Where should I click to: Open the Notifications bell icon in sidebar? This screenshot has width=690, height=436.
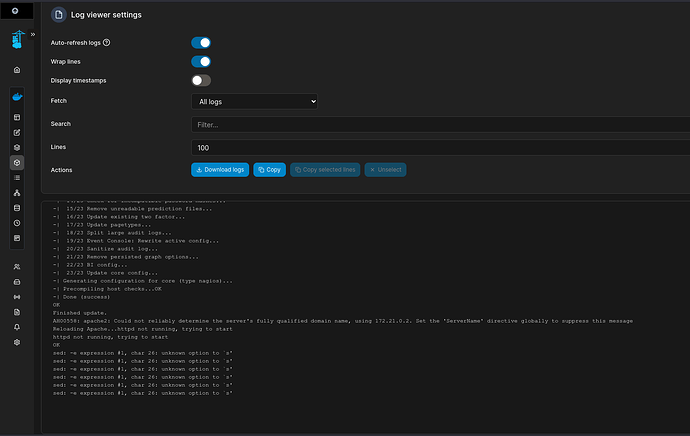[x=16, y=327]
